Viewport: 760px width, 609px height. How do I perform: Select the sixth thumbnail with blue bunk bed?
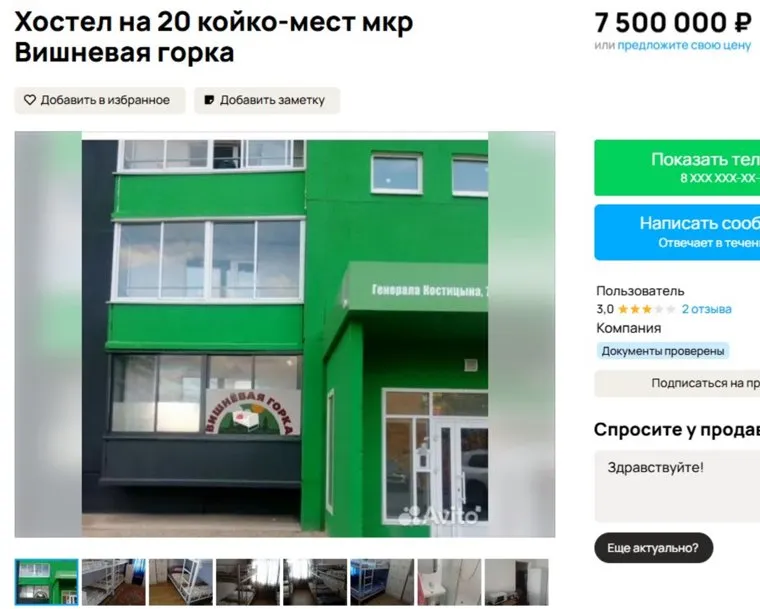click(382, 582)
